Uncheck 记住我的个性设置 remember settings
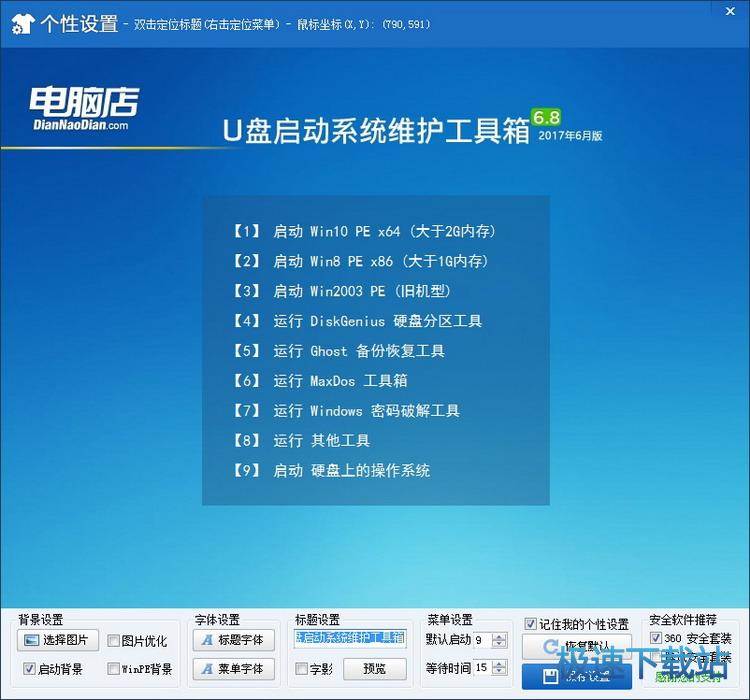Screen dimensions: 750x700 [531, 625]
